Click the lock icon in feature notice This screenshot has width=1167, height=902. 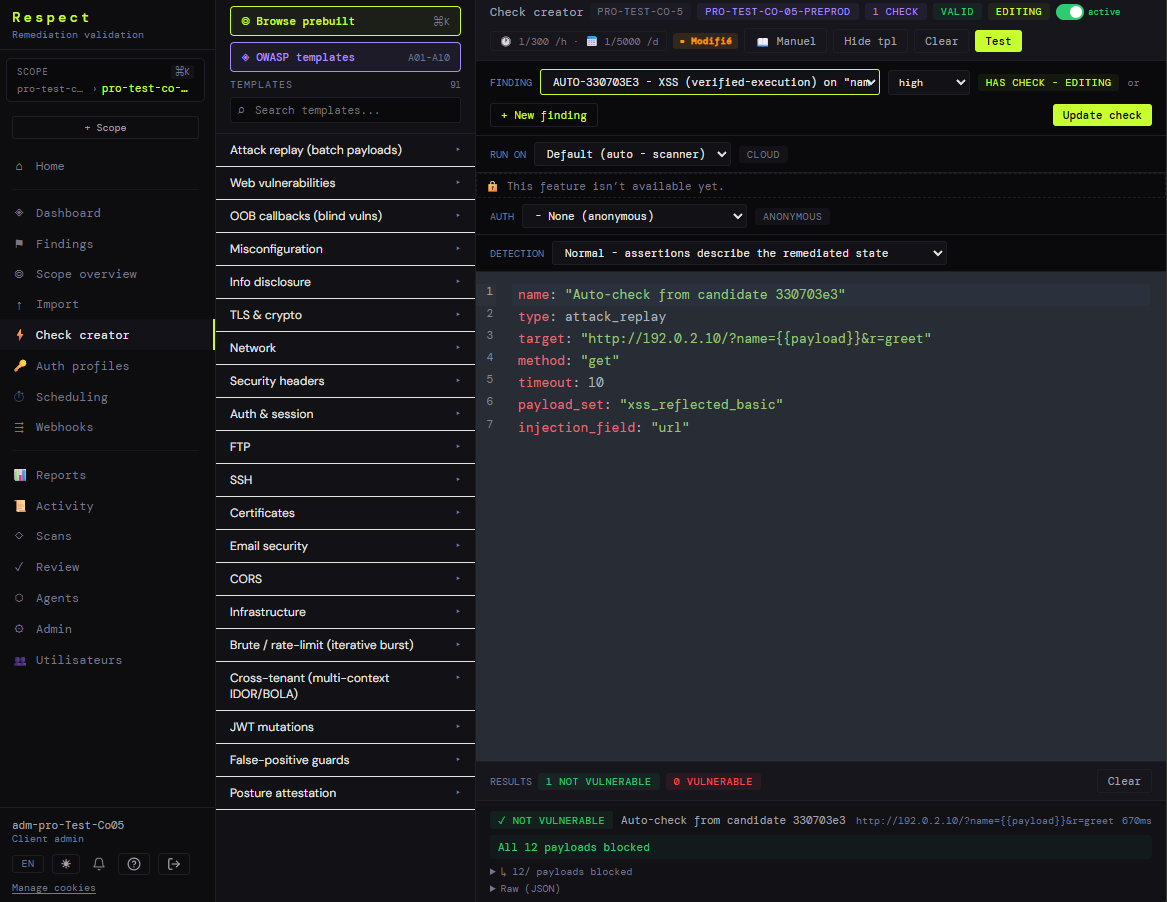492,187
